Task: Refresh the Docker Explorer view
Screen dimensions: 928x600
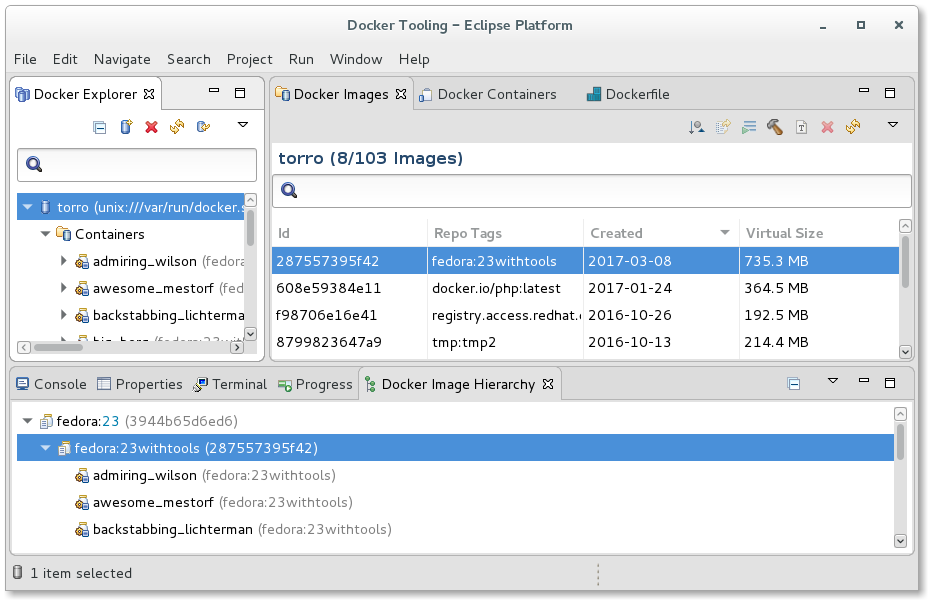Action: click(x=177, y=127)
